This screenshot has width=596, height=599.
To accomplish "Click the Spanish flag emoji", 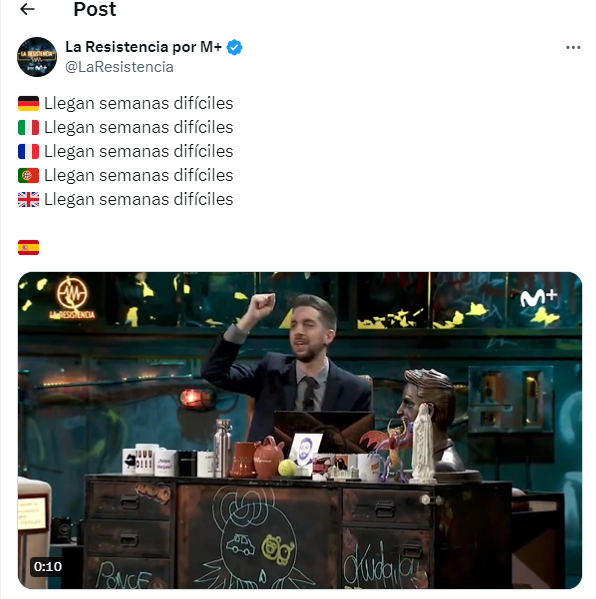I will pyautogui.click(x=28, y=248).
